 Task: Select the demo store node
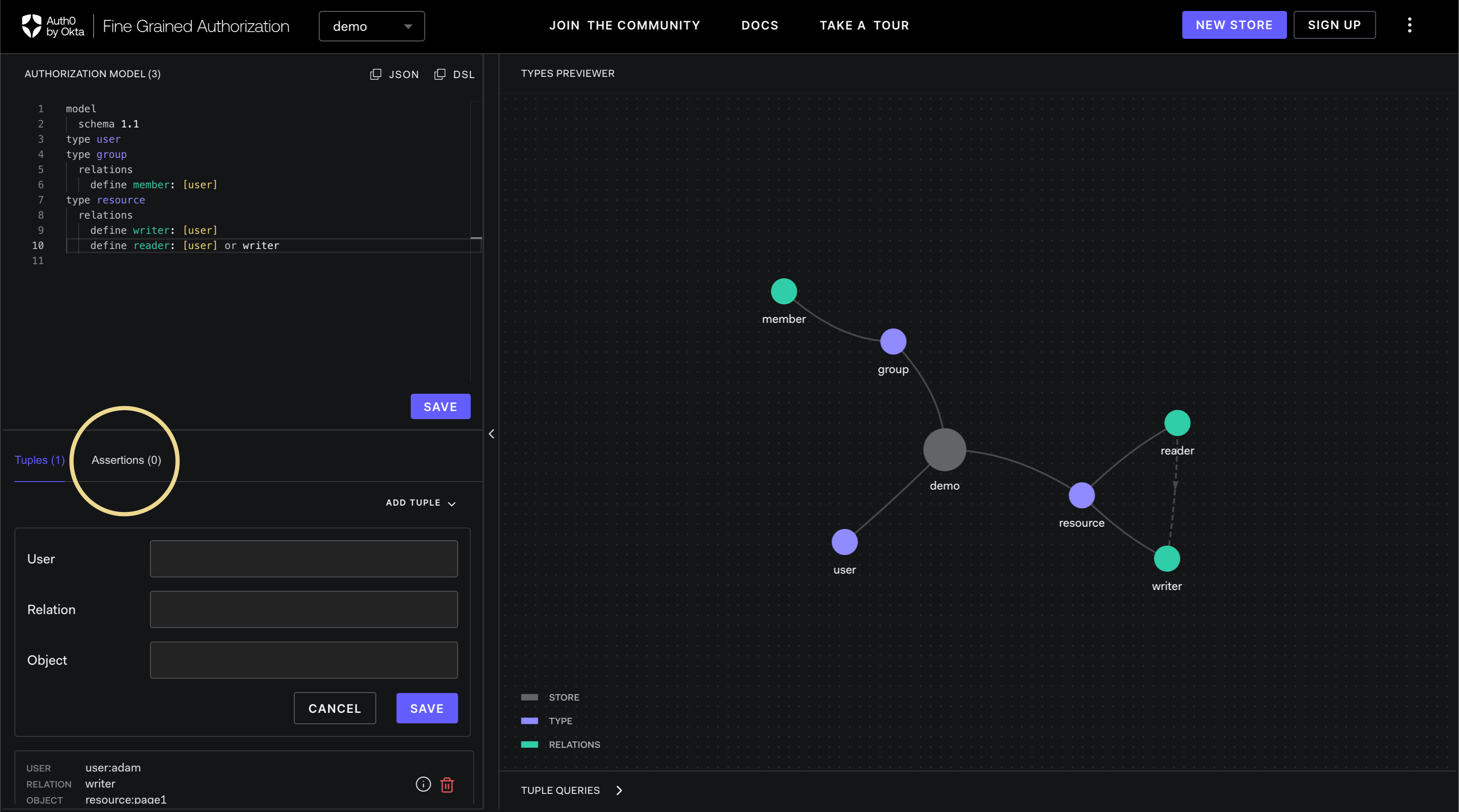(x=944, y=449)
